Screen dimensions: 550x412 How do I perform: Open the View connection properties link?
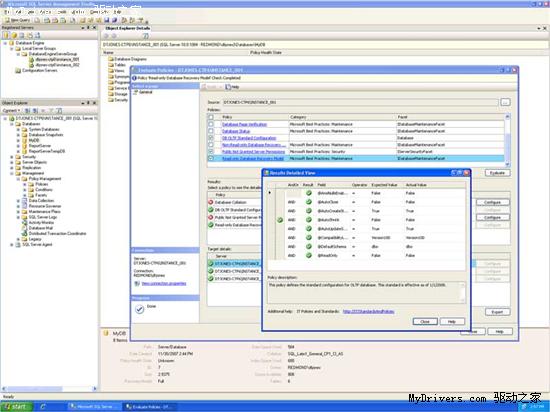coord(163,283)
